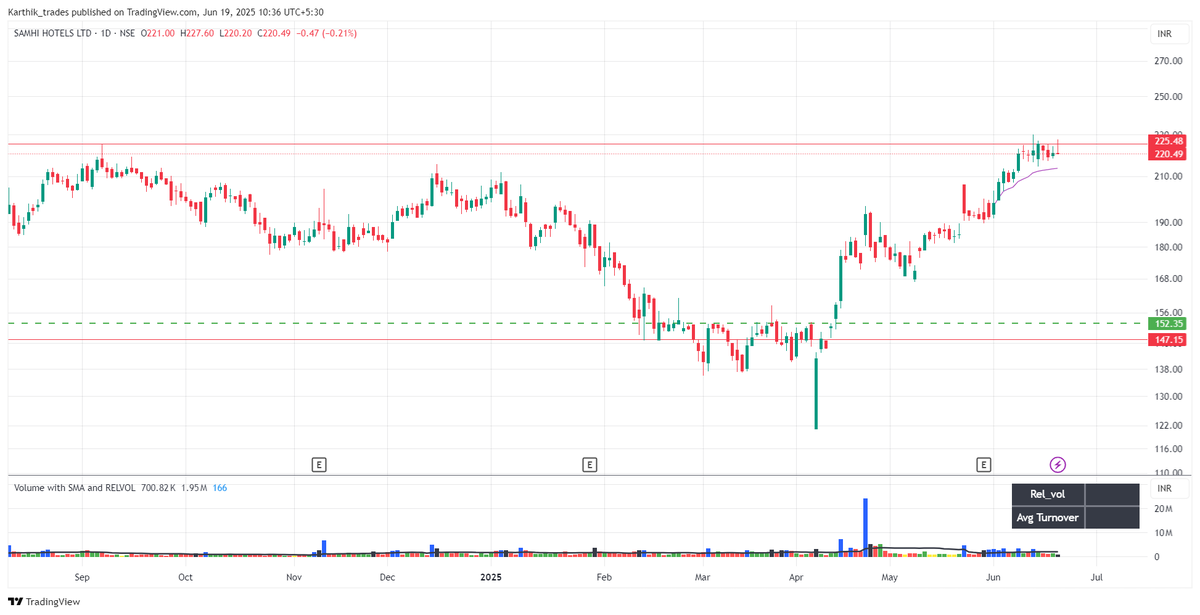Click the TradingView logo at bottom left

(44, 602)
